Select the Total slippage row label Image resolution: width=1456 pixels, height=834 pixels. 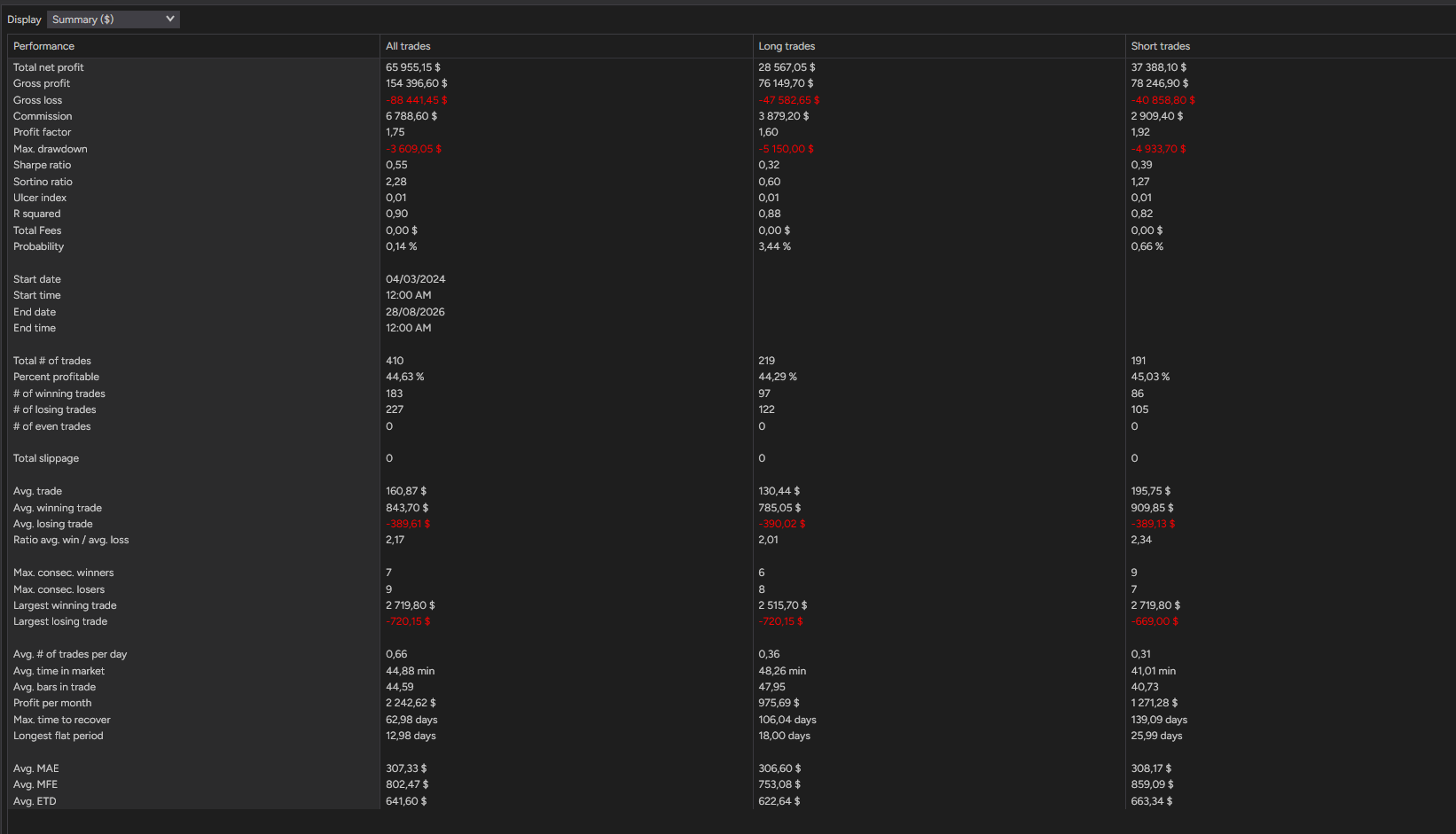point(46,458)
